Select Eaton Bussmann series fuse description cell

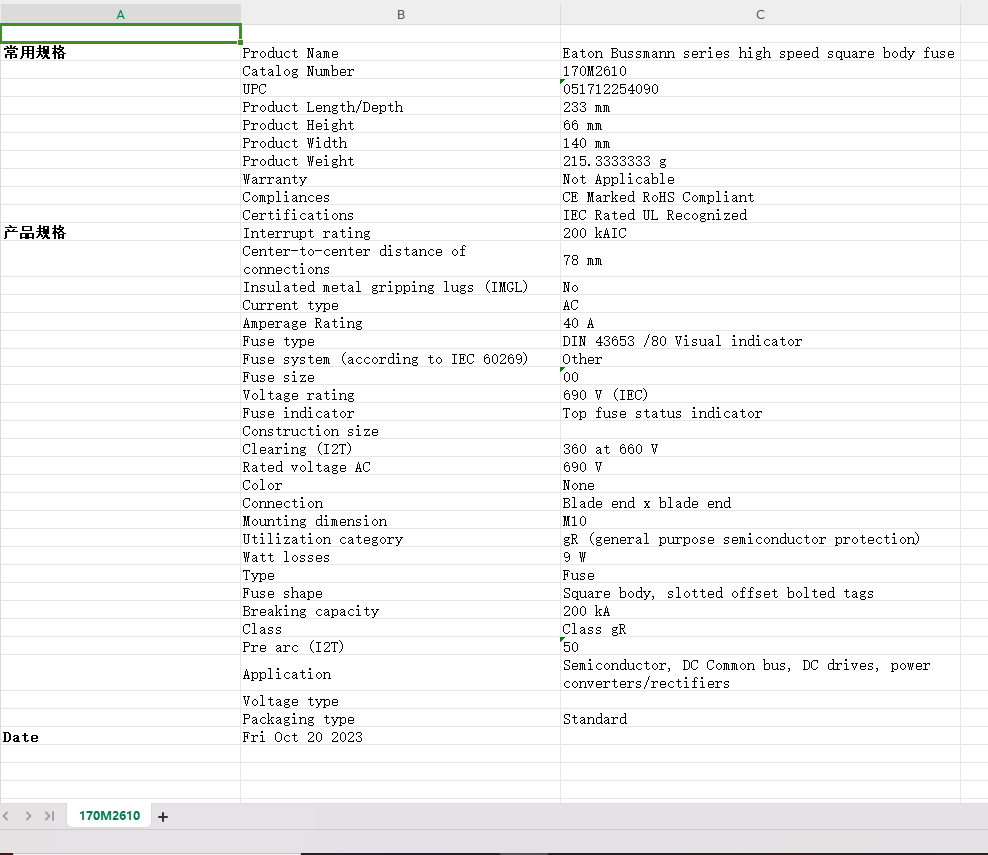(760, 52)
